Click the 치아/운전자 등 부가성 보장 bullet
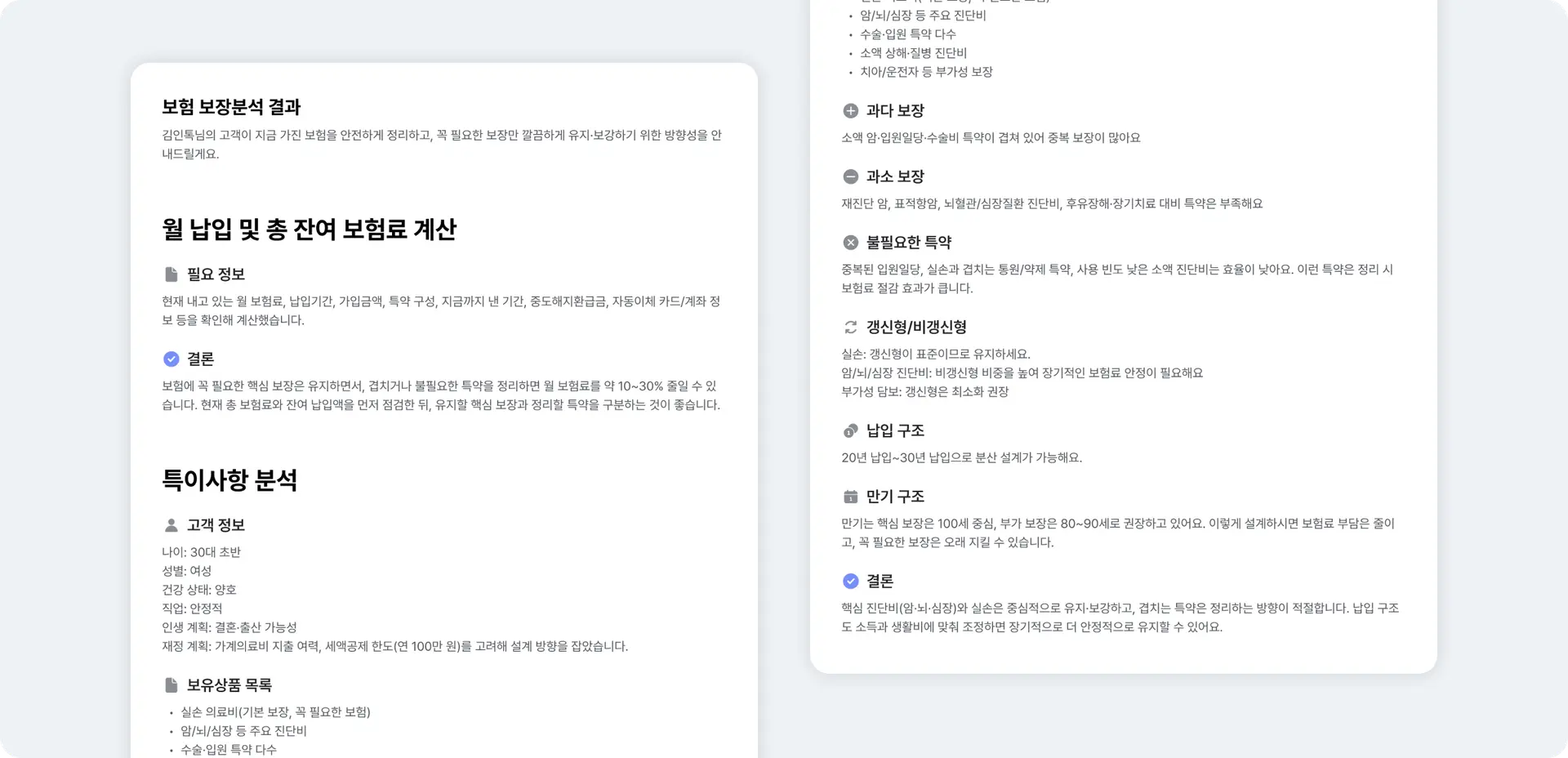Viewport: 1568px width, 758px height. (926, 72)
